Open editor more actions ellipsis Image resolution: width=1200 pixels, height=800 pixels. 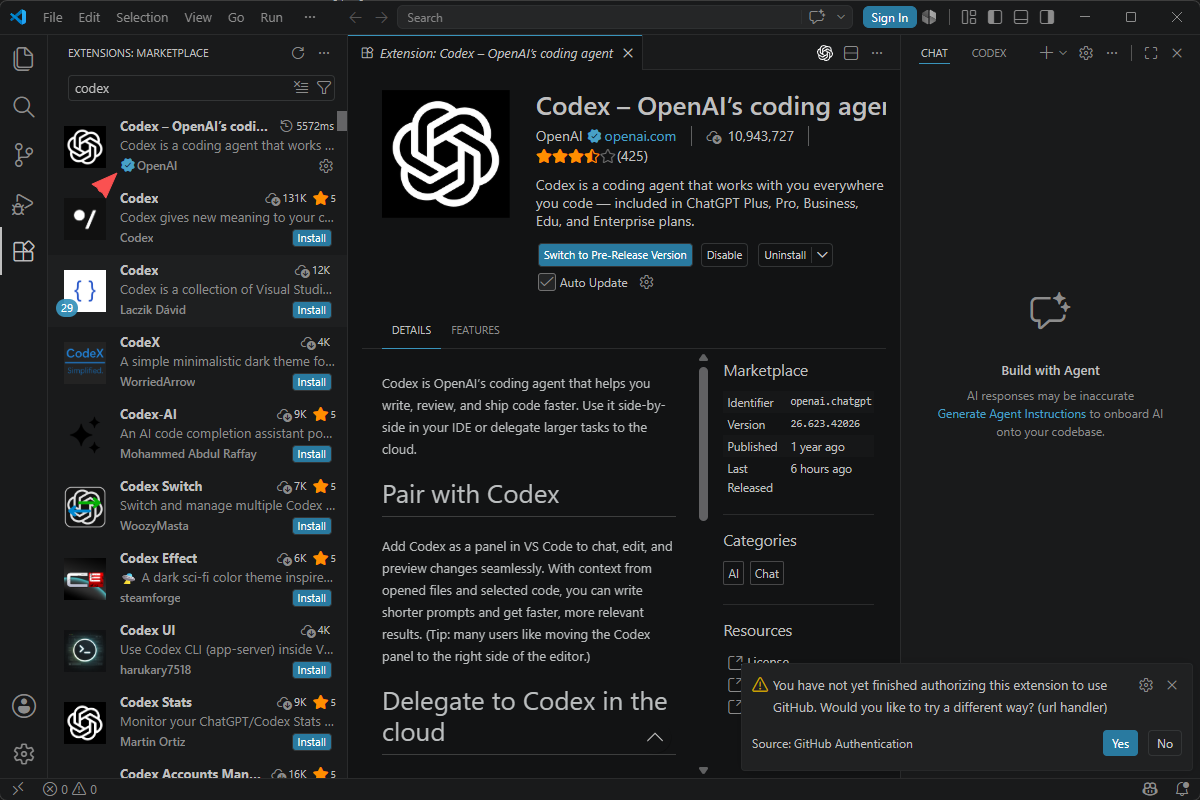[x=877, y=53]
